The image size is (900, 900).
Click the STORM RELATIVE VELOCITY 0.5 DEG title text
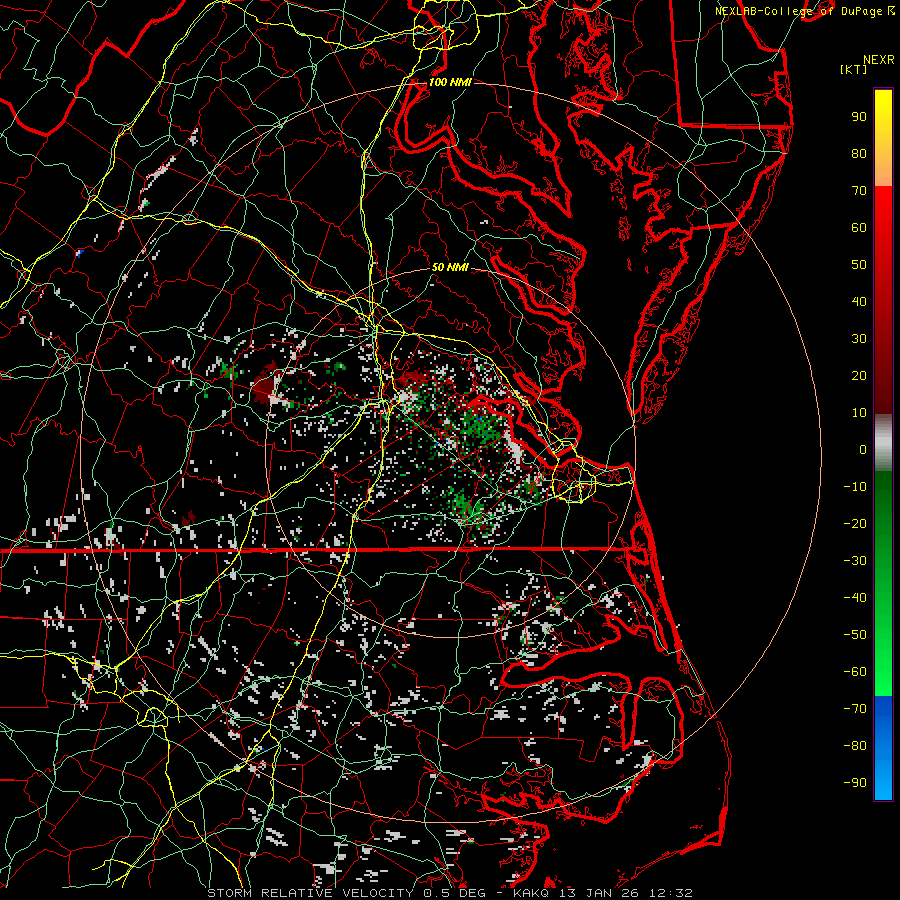(346, 893)
